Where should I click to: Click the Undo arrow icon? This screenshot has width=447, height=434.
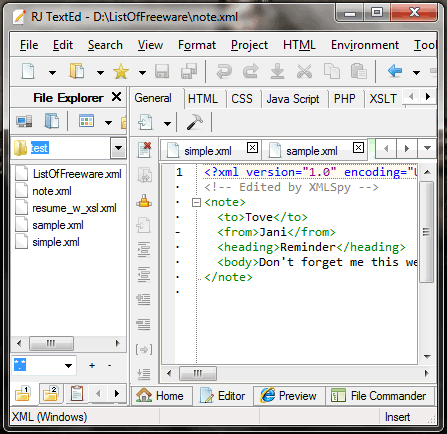point(224,71)
